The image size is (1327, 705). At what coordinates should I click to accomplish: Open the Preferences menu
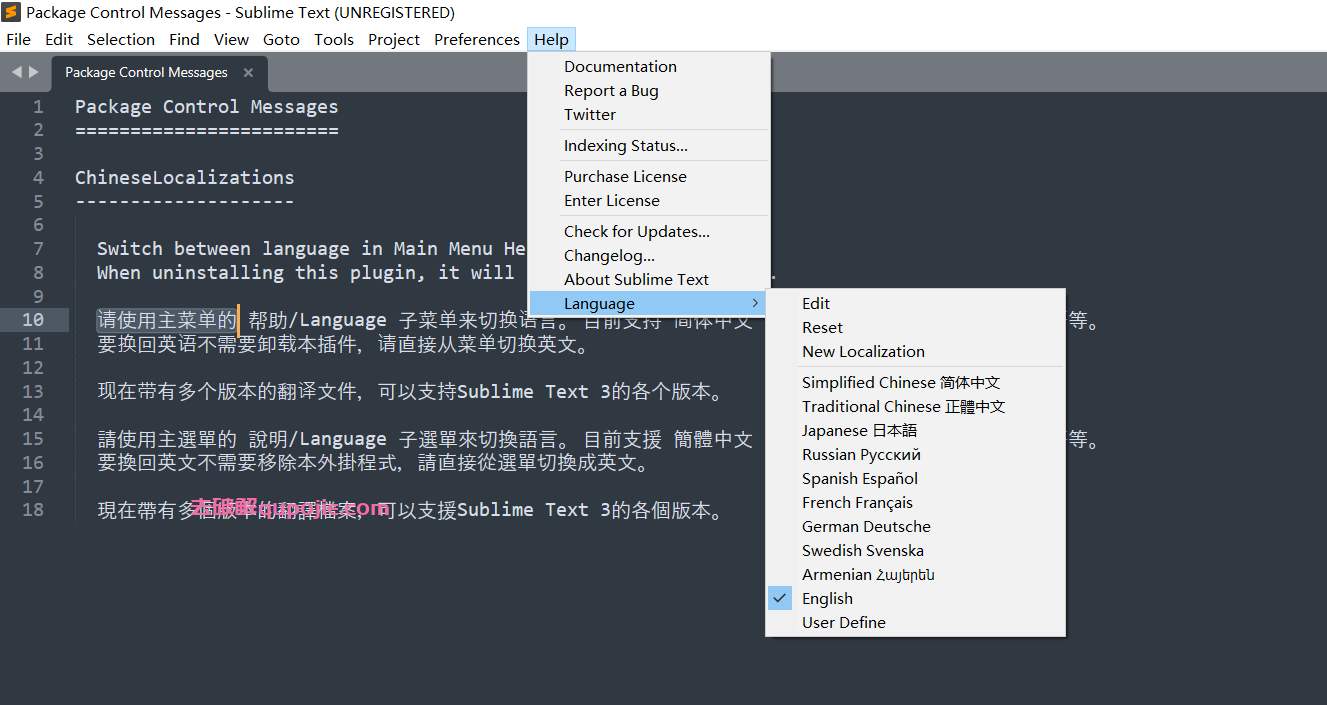pos(477,39)
